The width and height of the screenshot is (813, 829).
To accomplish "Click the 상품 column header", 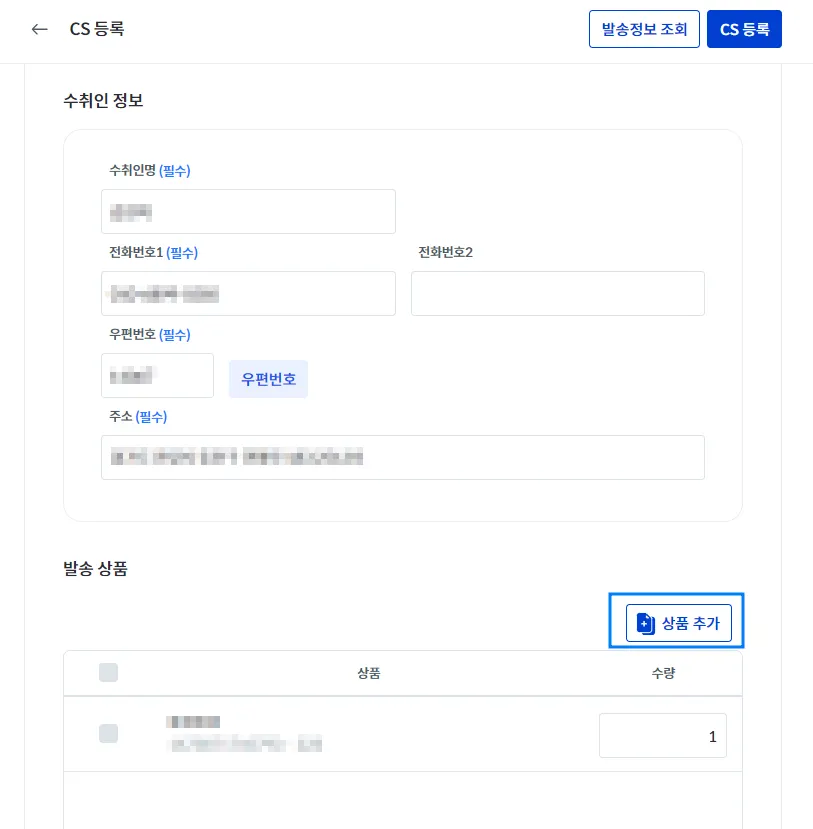I will (368, 673).
